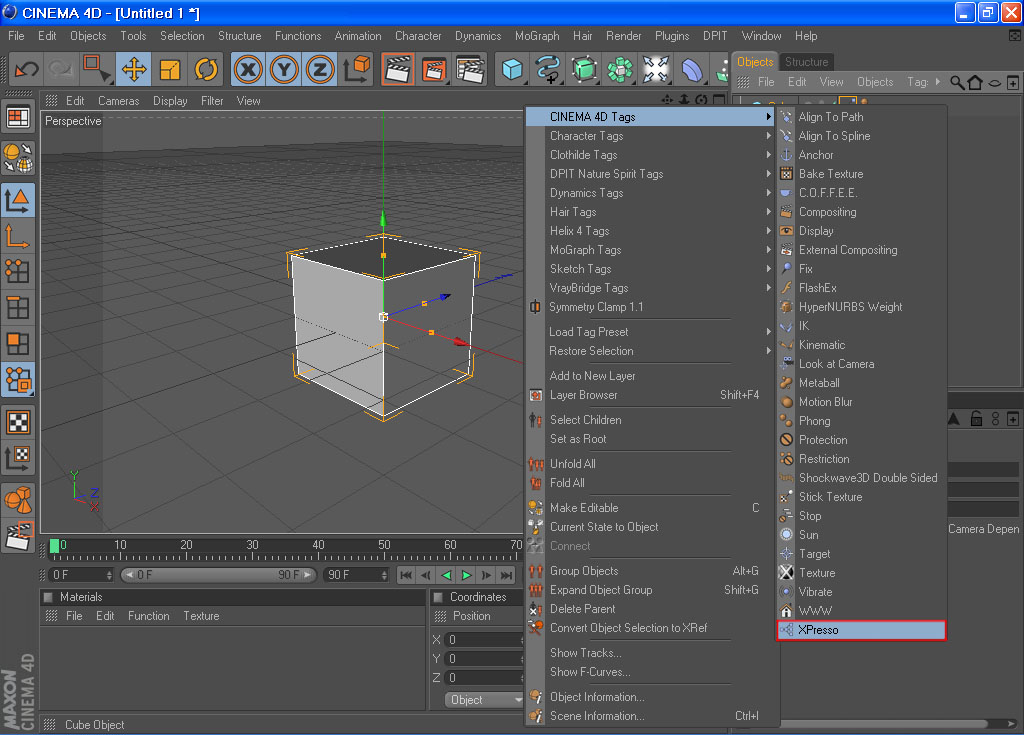Click the search magnifier in Objects panel
This screenshot has height=735, width=1024.
[x=957, y=82]
